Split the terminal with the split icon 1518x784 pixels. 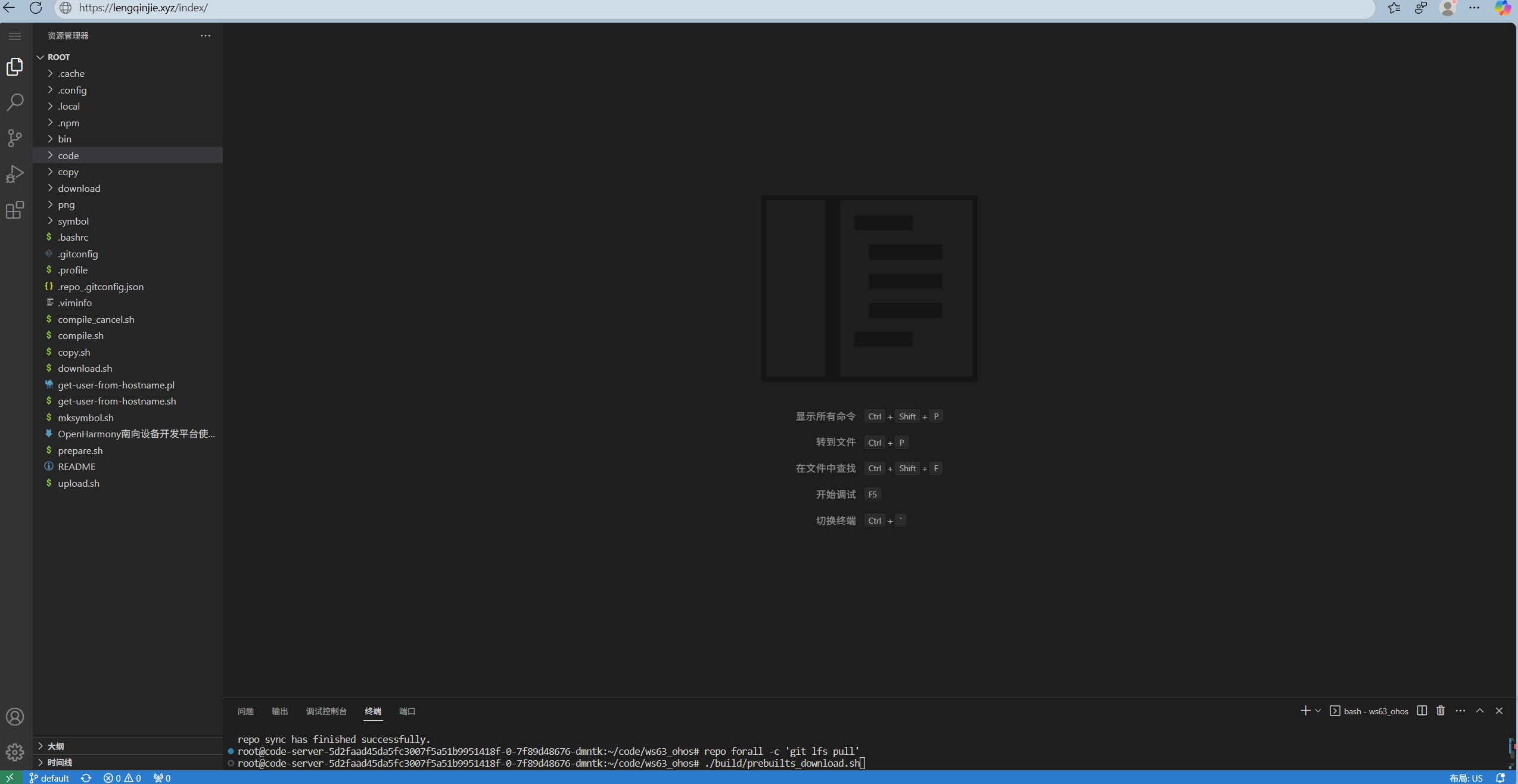[x=1421, y=711]
